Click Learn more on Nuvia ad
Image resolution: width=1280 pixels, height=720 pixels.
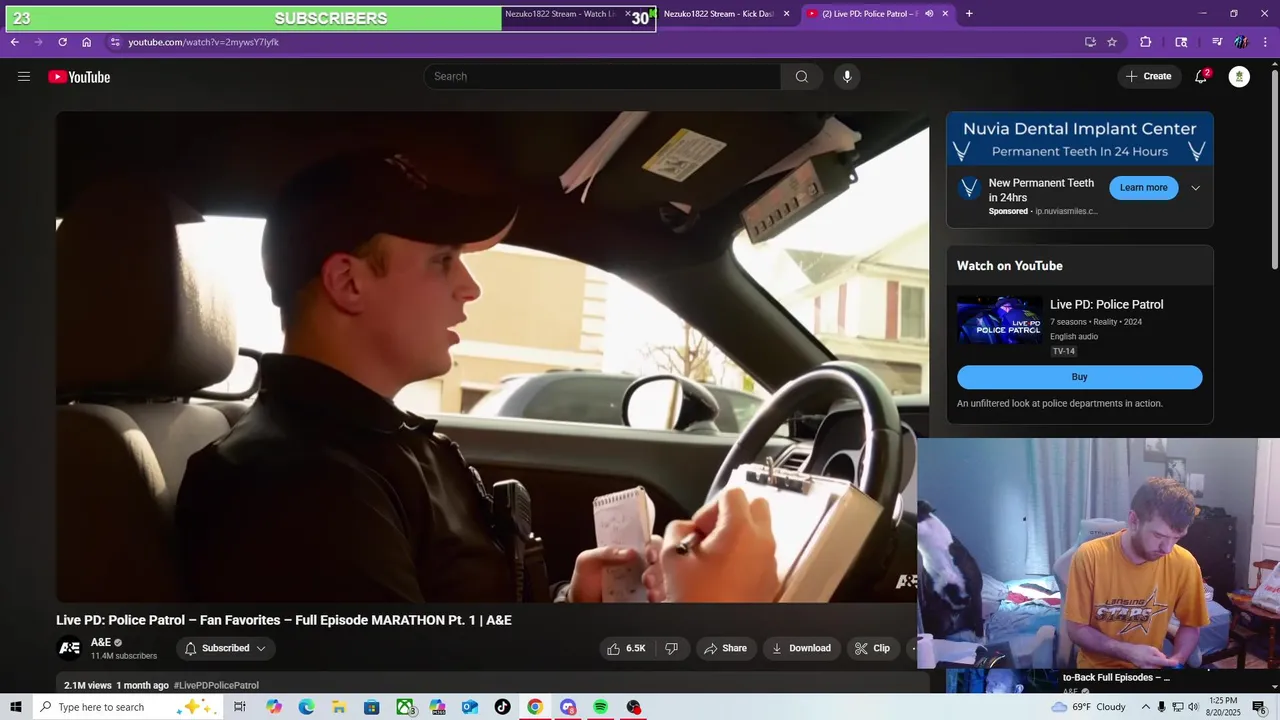pyautogui.click(x=1143, y=188)
